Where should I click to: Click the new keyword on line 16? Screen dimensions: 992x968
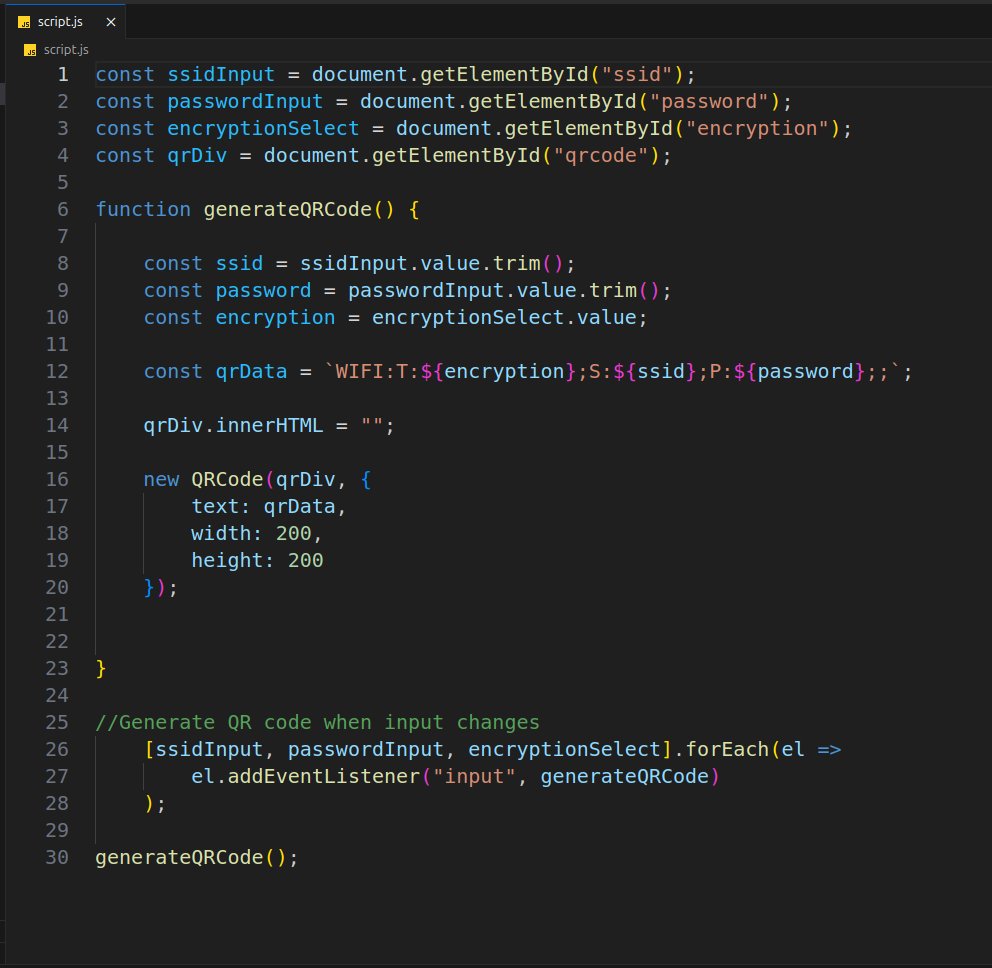click(x=161, y=480)
